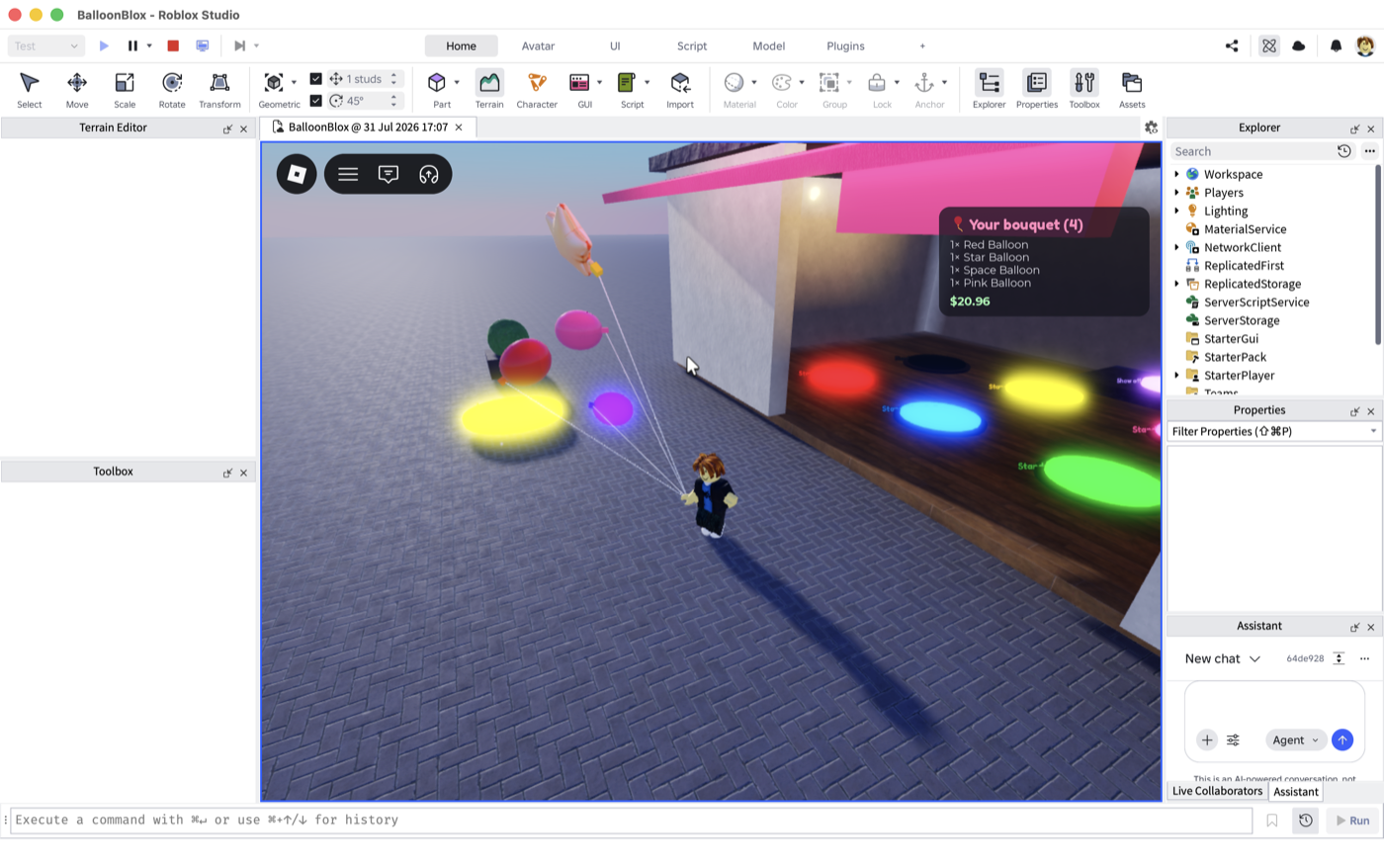
Task: Pick the Scale tool
Action: (x=125, y=89)
